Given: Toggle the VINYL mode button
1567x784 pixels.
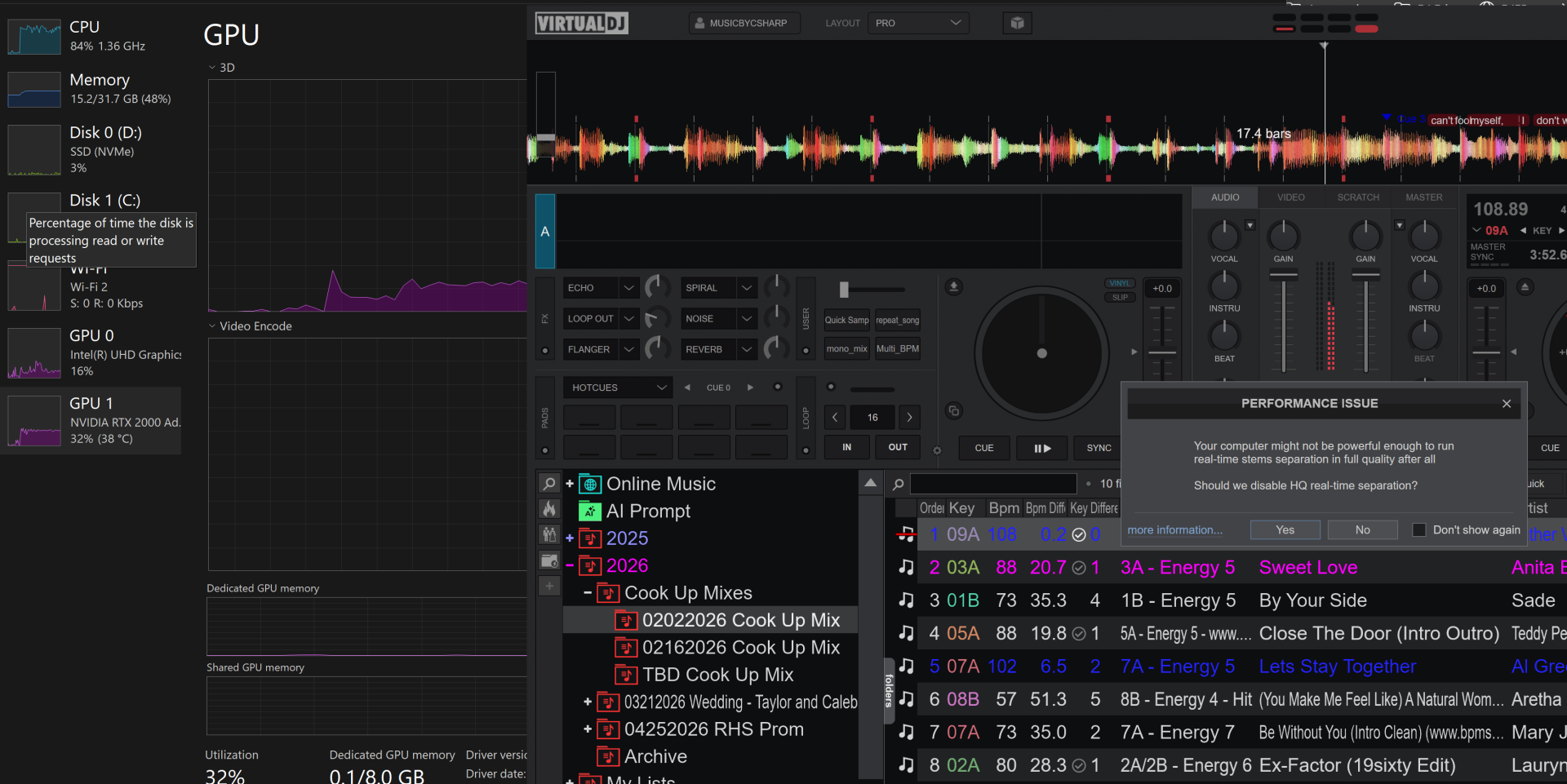Looking at the screenshot, I should click(x=1120, y=284).
